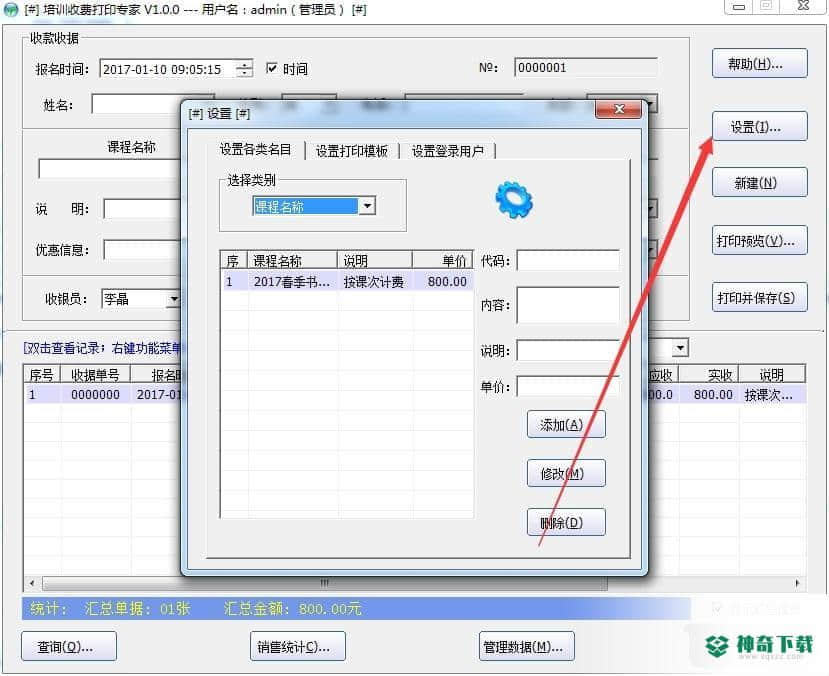Focus the field under 课程名称 in main window

(110, 169)
